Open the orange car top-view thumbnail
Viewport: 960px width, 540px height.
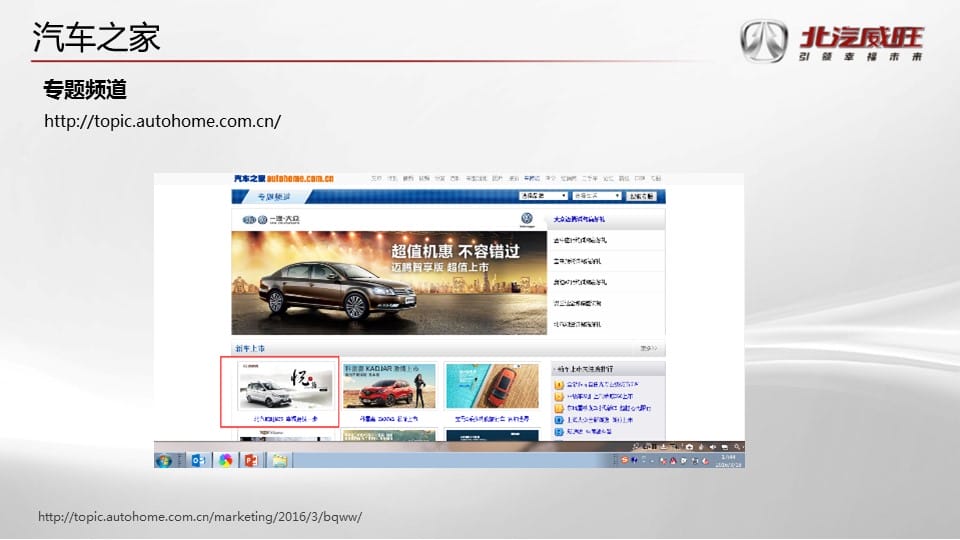(x=492, y=387)
